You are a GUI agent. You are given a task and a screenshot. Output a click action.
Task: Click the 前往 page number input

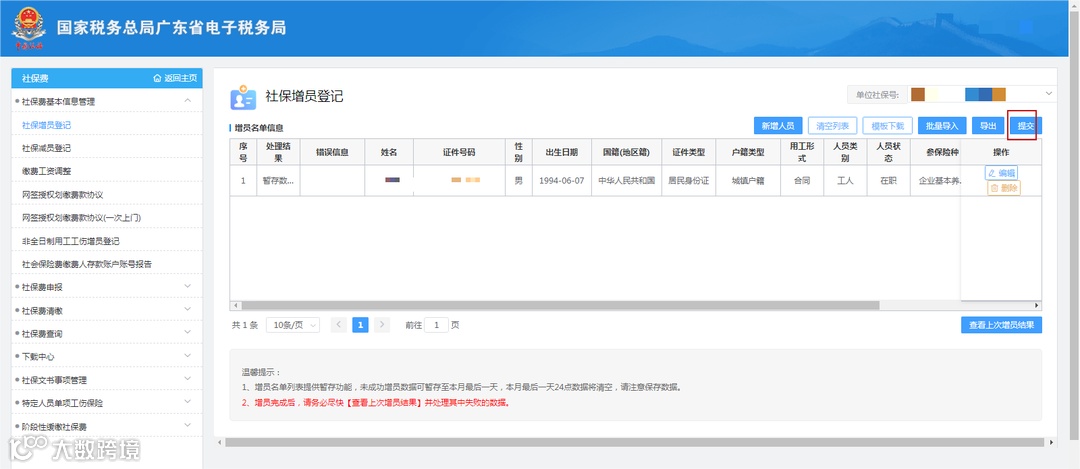436,325
